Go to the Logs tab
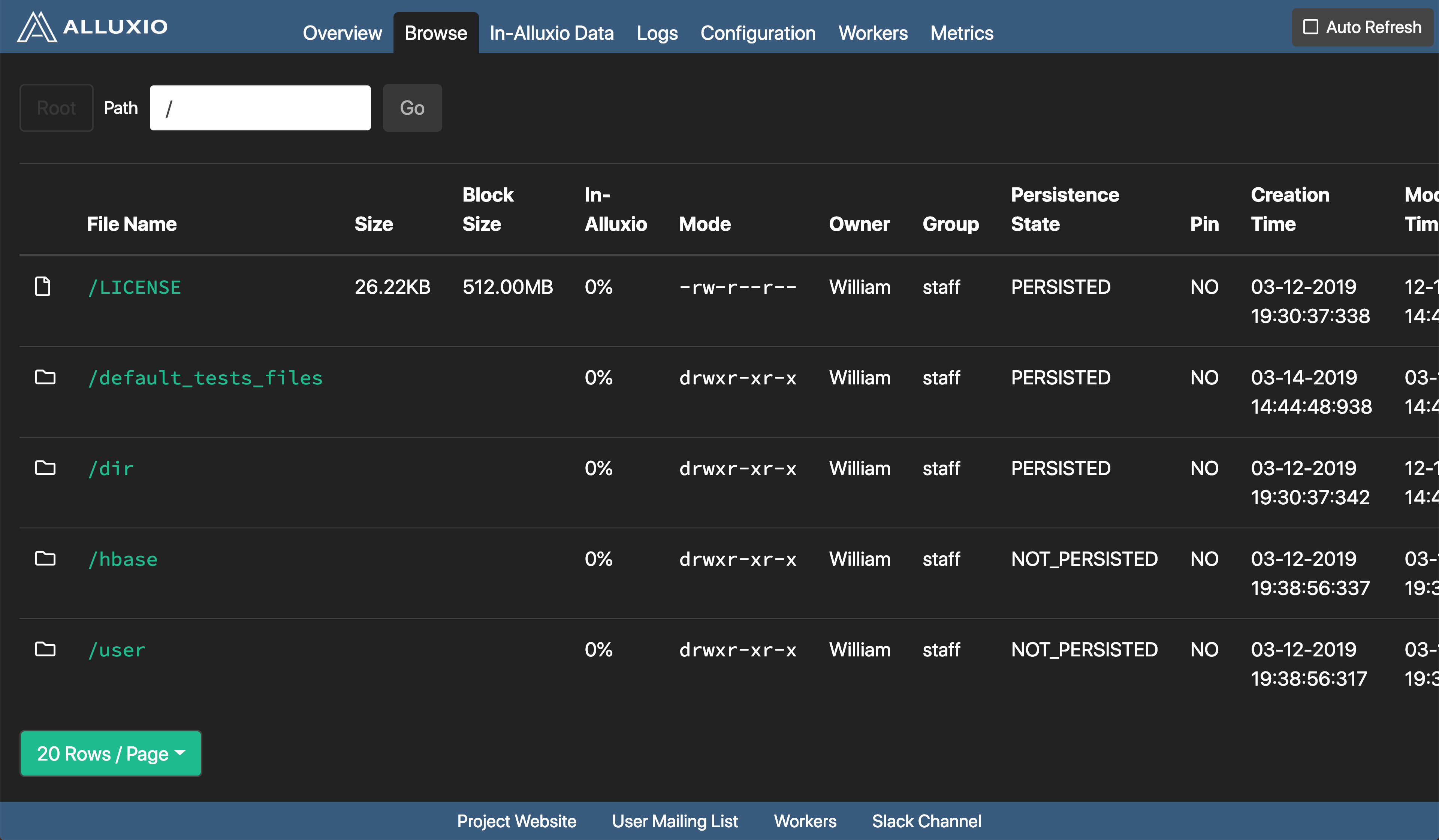This screenshot has height=840, width=1439. (x=657, y=33)
